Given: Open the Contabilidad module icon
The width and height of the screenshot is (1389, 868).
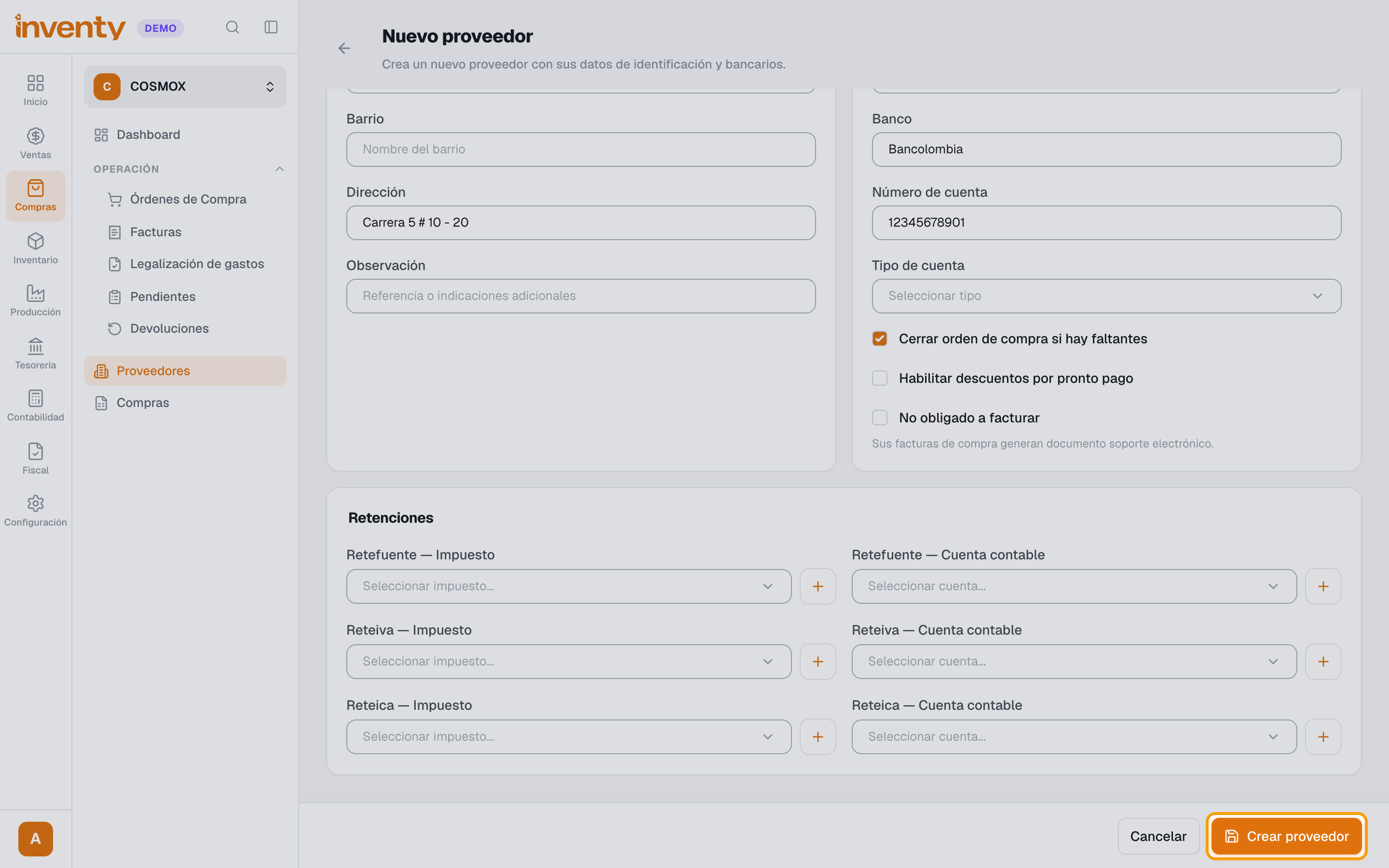Looking at the screenshot, I should [36, 406].
